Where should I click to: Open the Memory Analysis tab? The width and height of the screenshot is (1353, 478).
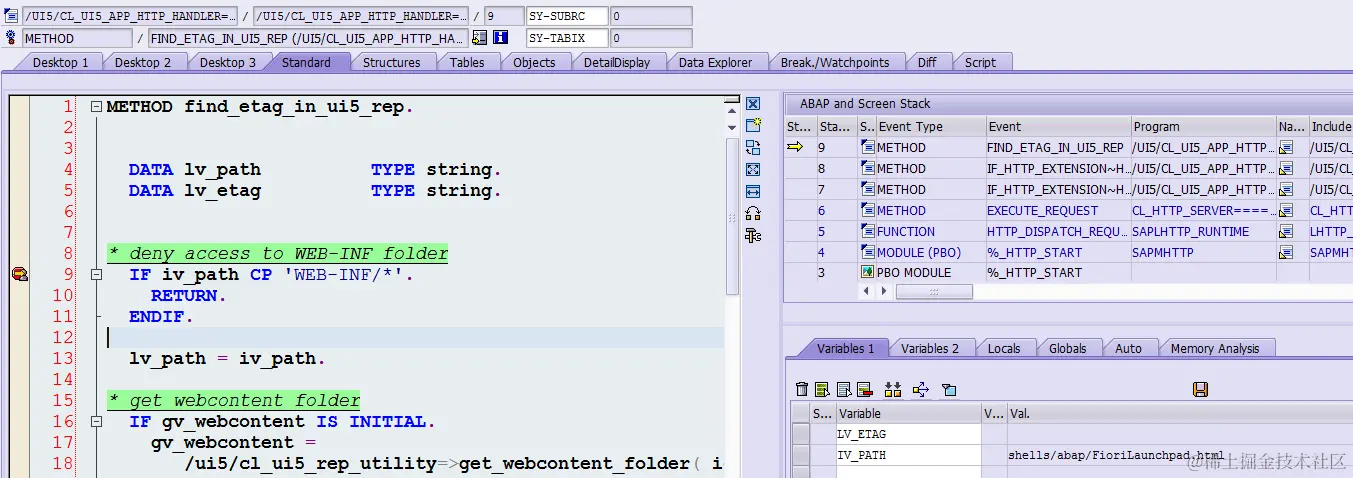coord(1215,348)
